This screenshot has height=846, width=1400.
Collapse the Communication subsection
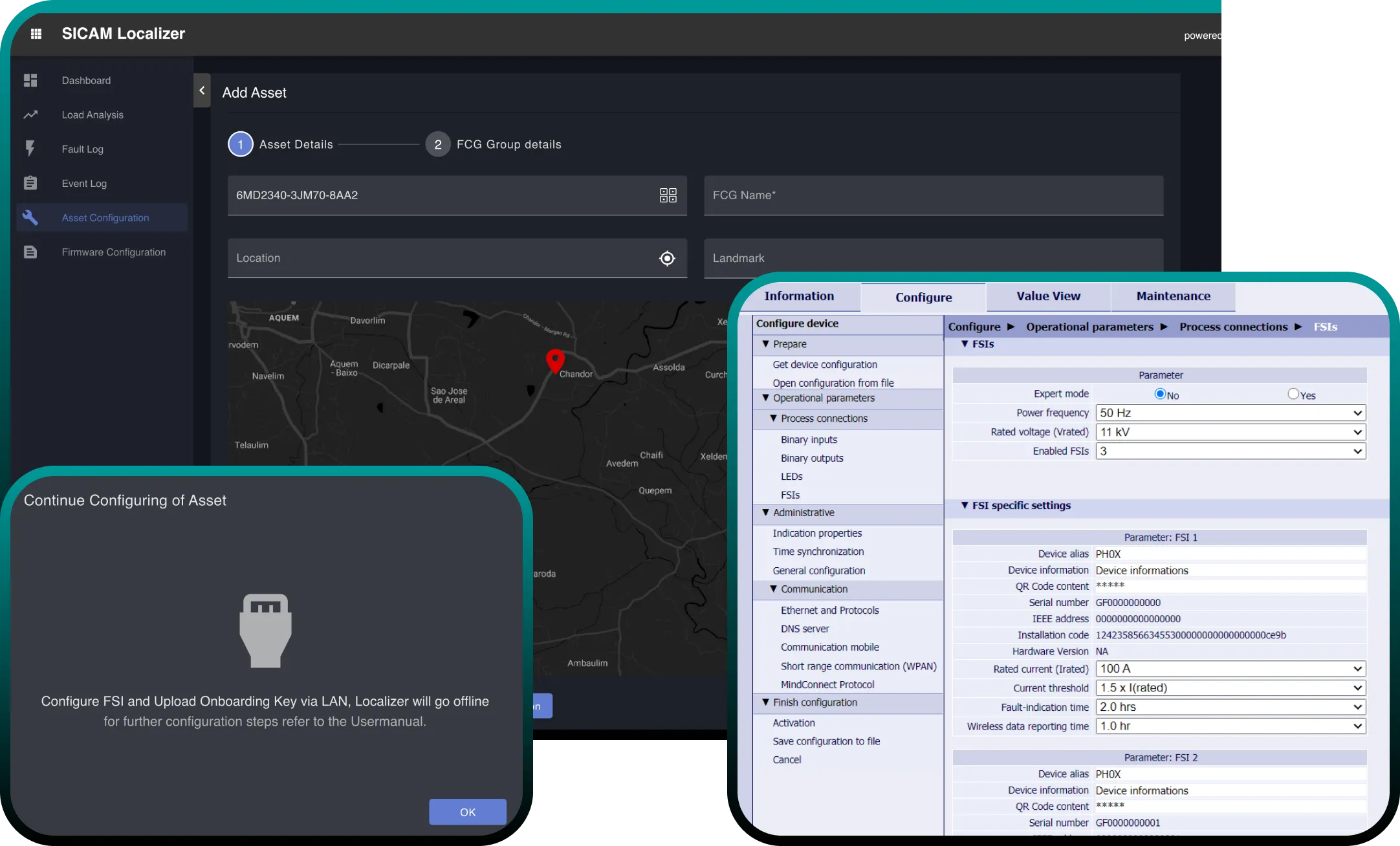coord(773,589)
